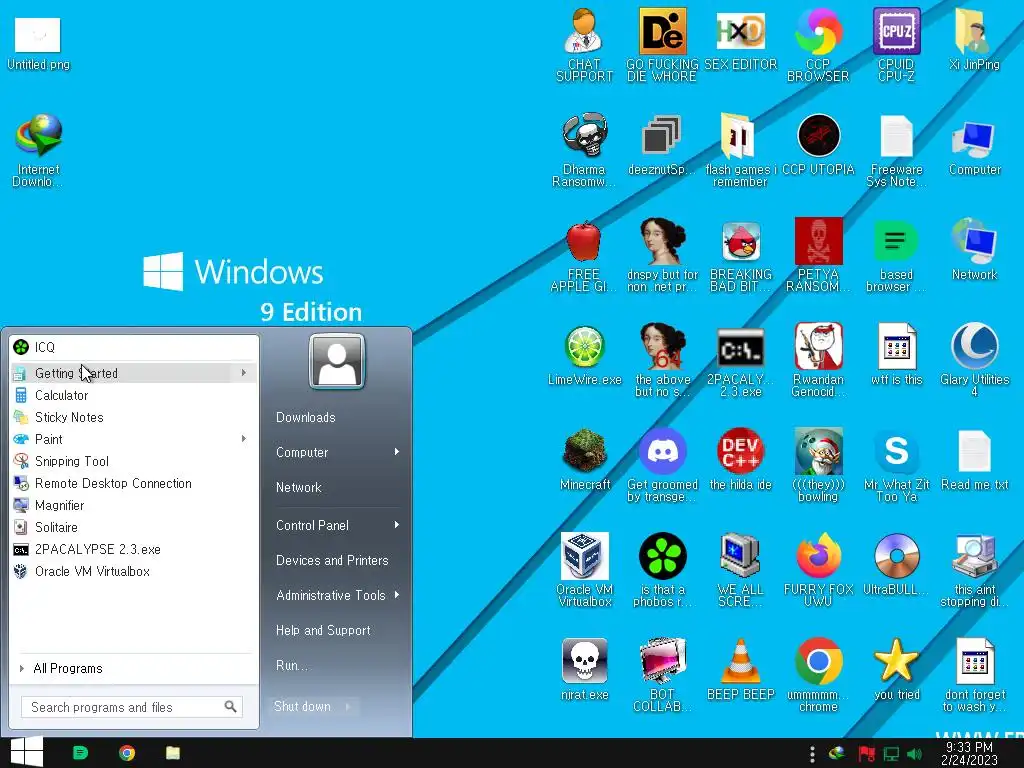Open Chrome from the taskbar

point(127,753)
